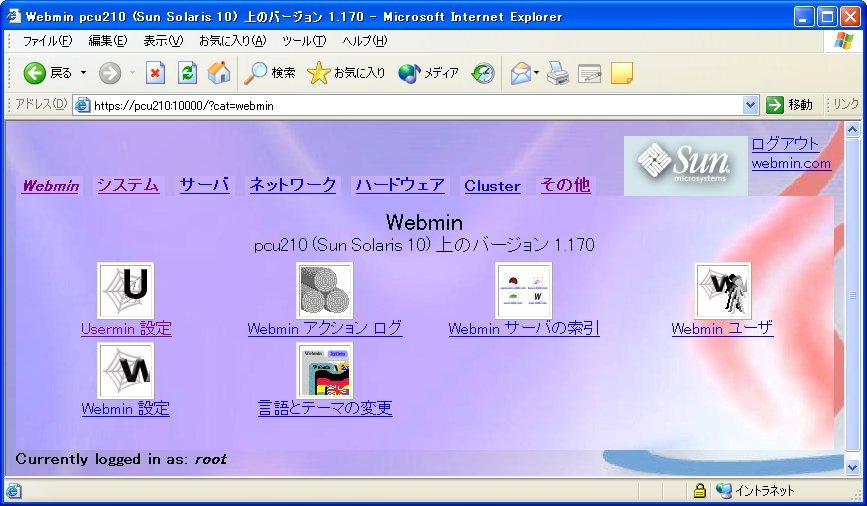Click the ログアウト link
The width and height of the screenshot is (867, 506).
785,144
